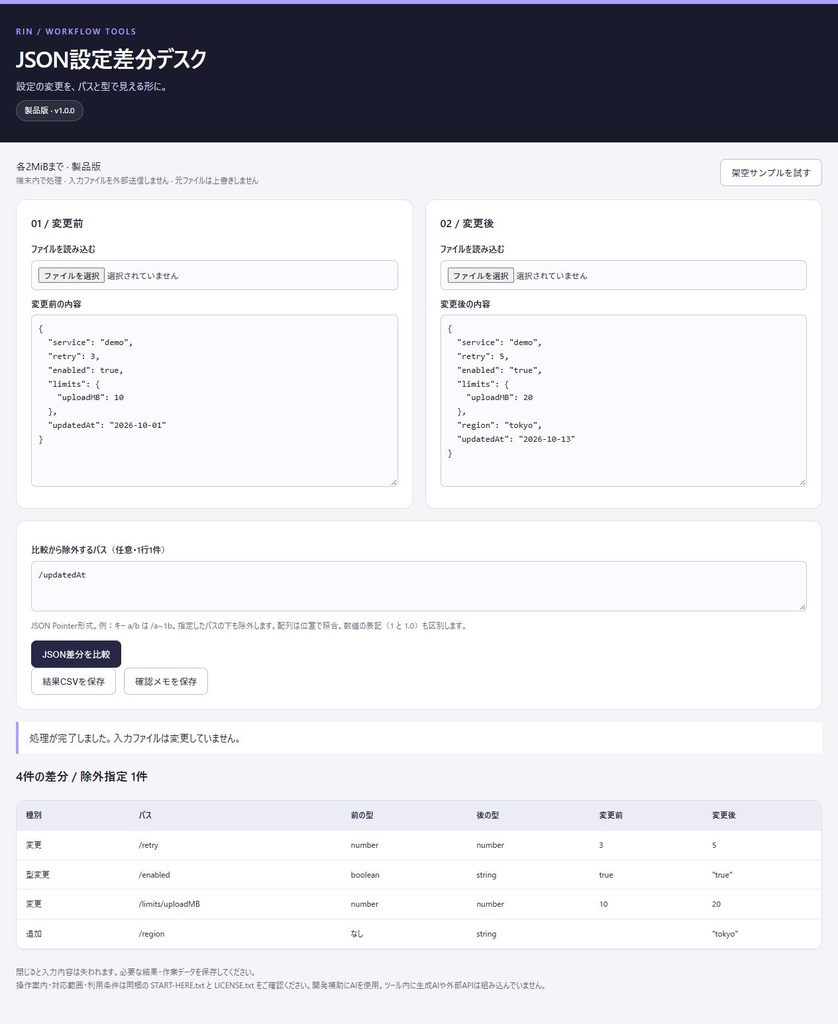Click the 架空サンプルを試す button
This screenshot has height=1024, width=838.
(x=771, y=173)
